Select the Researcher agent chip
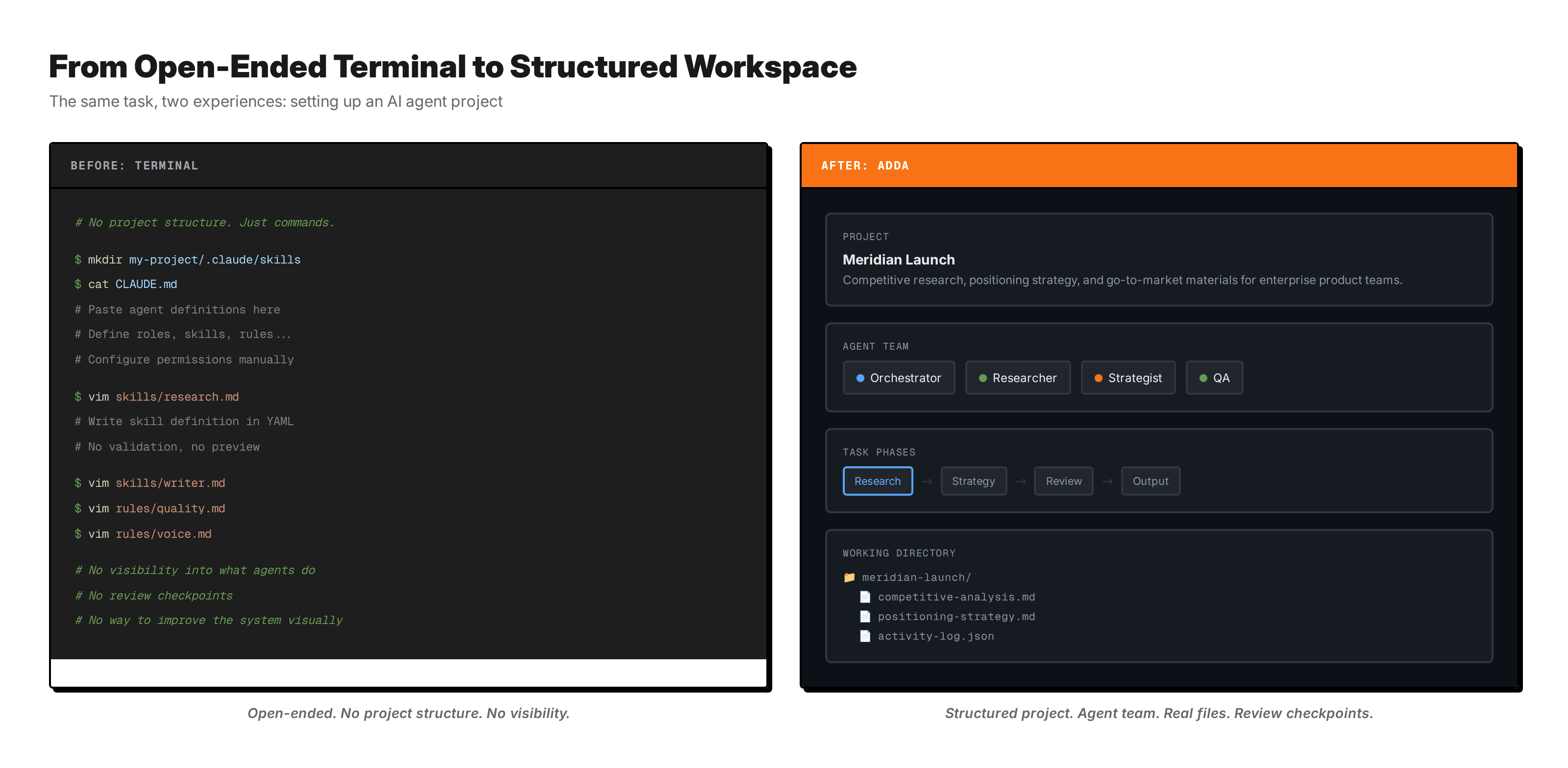The width and height of the screenshot is (1568, 768). click(1017, 378)
